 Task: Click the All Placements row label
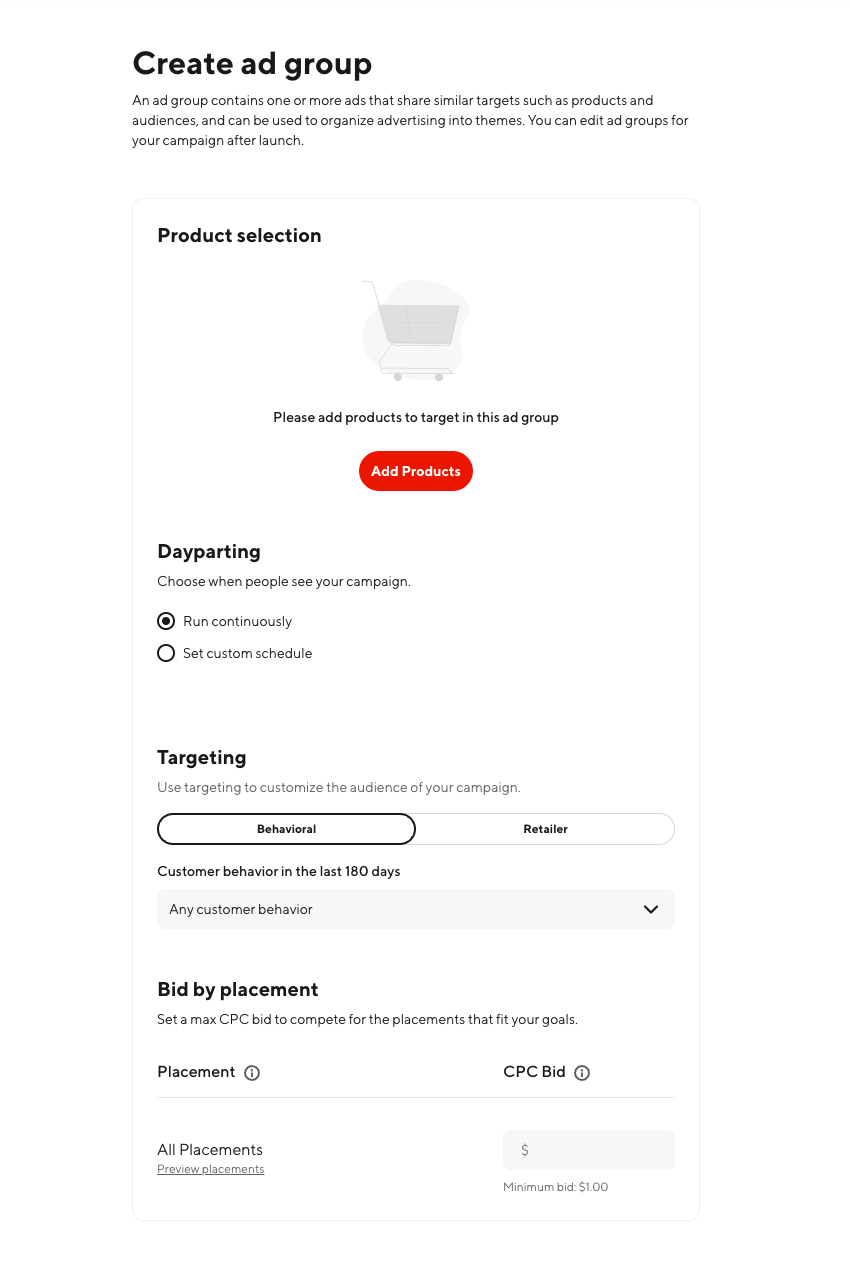[210, 1149]
